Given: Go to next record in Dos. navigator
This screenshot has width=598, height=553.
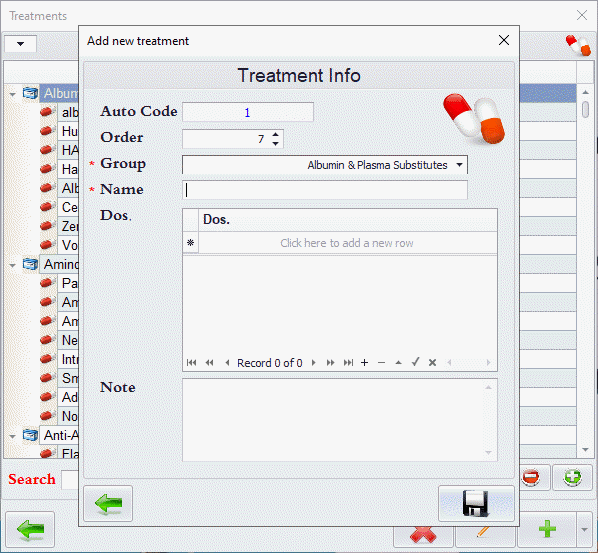Looking at the screenshot, I should [313, 363].
